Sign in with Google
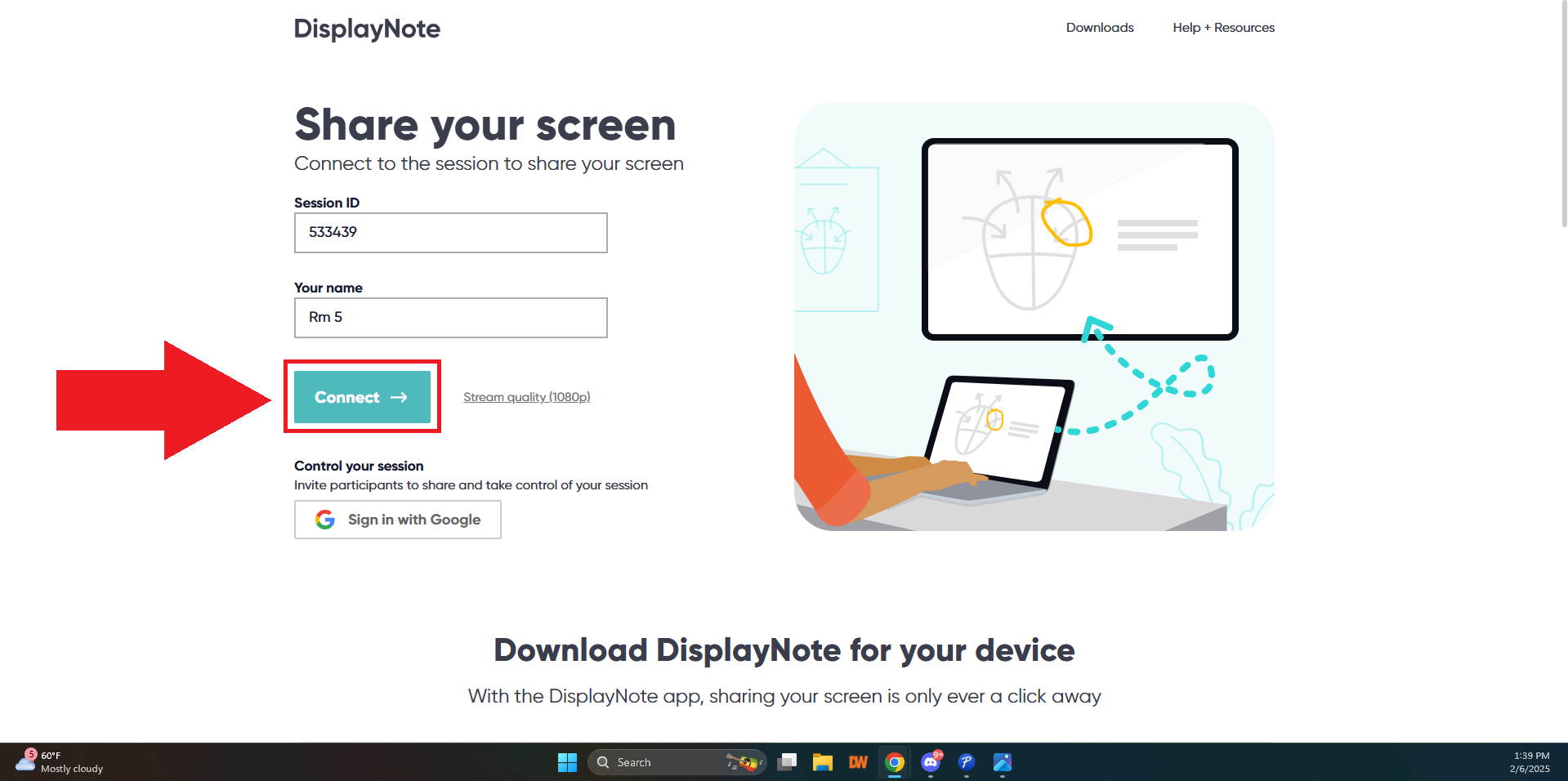The height and width of the screenshot is (781, 1568). point(397,520)
